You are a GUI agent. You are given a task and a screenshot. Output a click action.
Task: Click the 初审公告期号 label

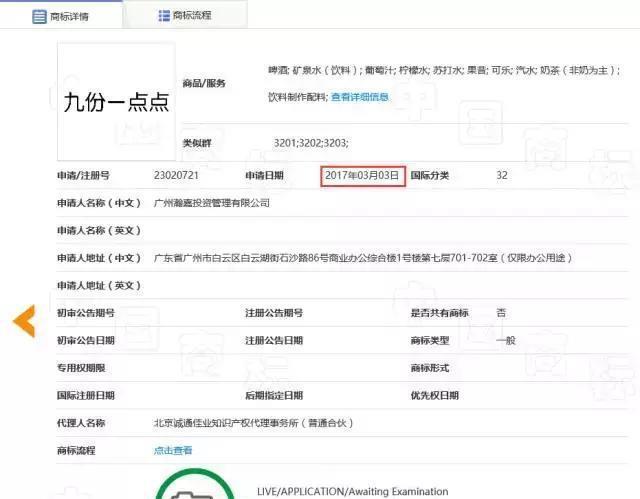point(86,313)
